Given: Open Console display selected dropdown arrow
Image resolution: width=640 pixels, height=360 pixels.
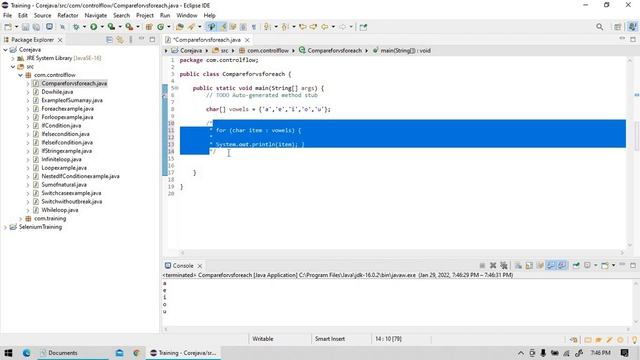Looking at the screenshot, I should coord(596,265).
